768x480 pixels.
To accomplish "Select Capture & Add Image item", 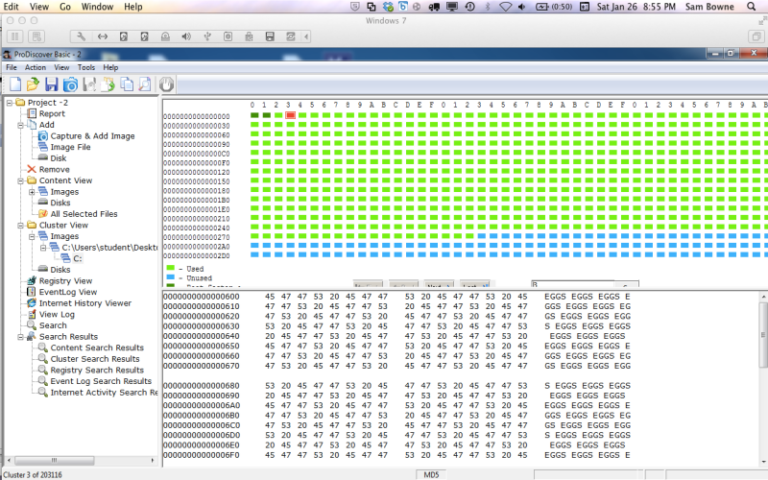I will point(92,136).
